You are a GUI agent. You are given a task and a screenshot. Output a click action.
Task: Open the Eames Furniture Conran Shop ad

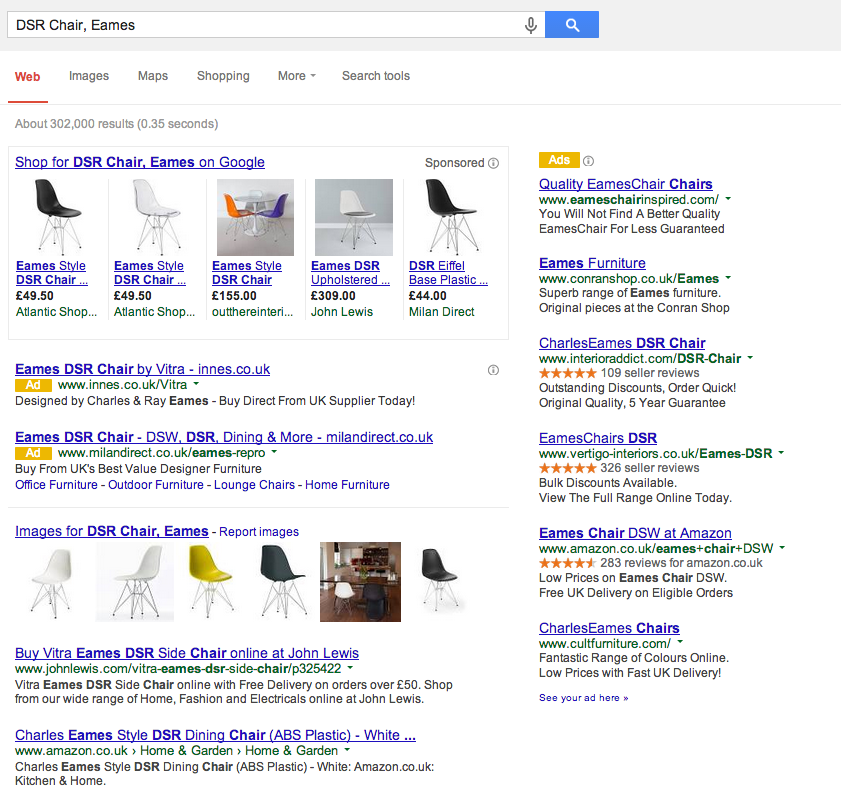coord(592,263)
